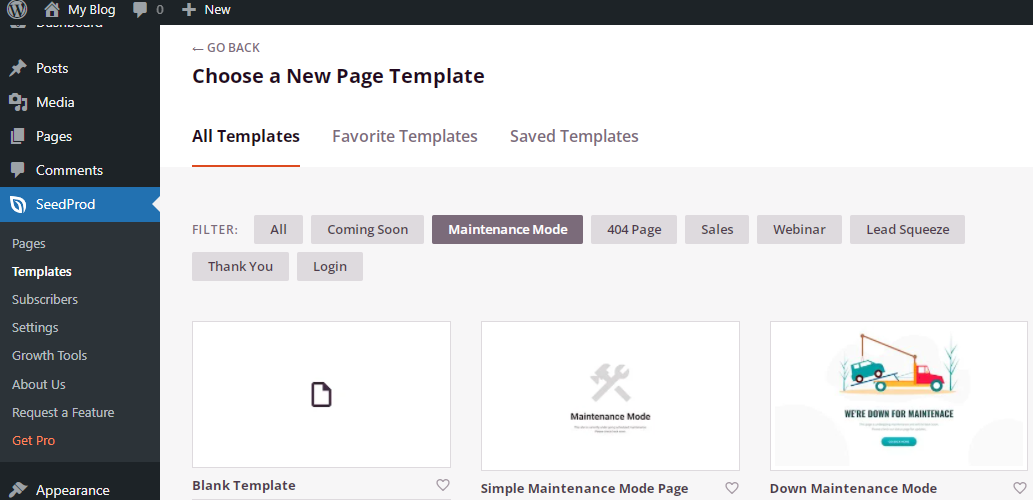The image size is (1033, 500).
Task: Click the Media icon in sidebar
Action: pyautogui.click(x=18, y=102)
